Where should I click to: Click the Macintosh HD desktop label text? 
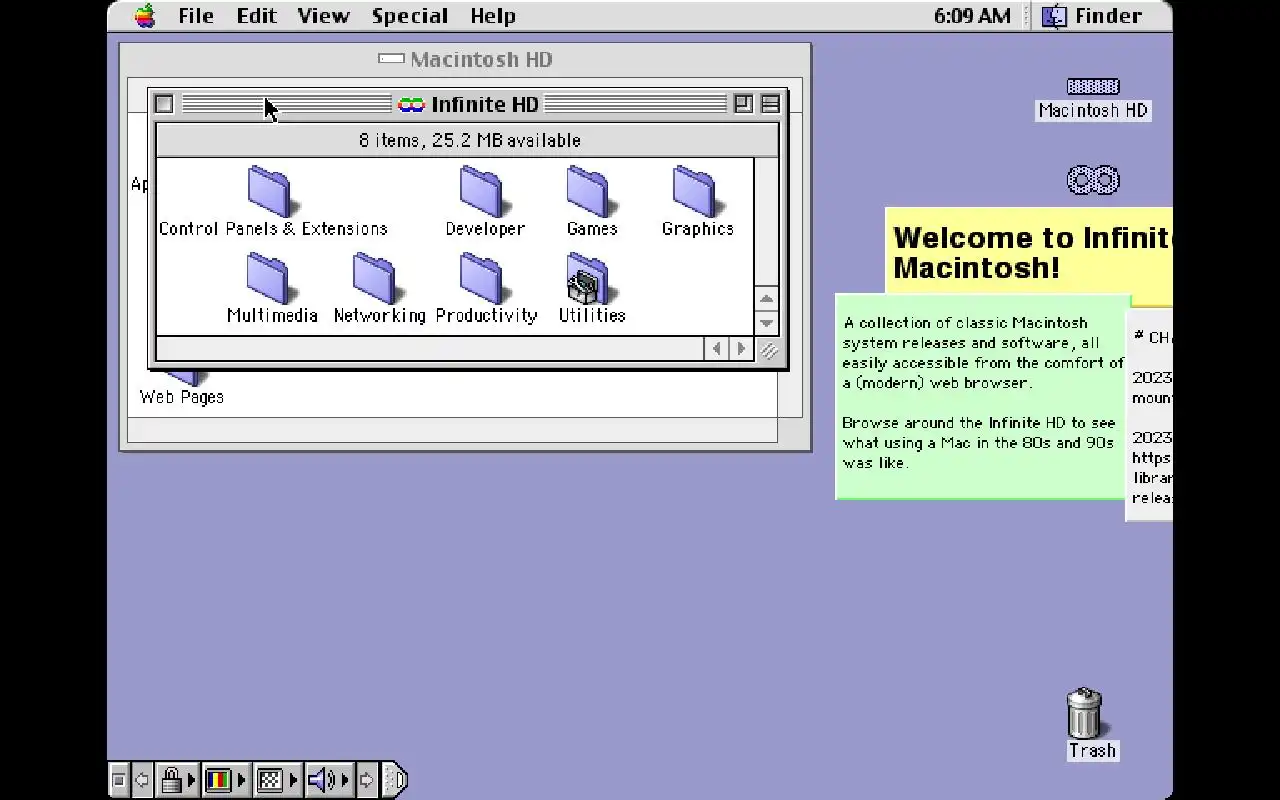tap(1093, 111)
